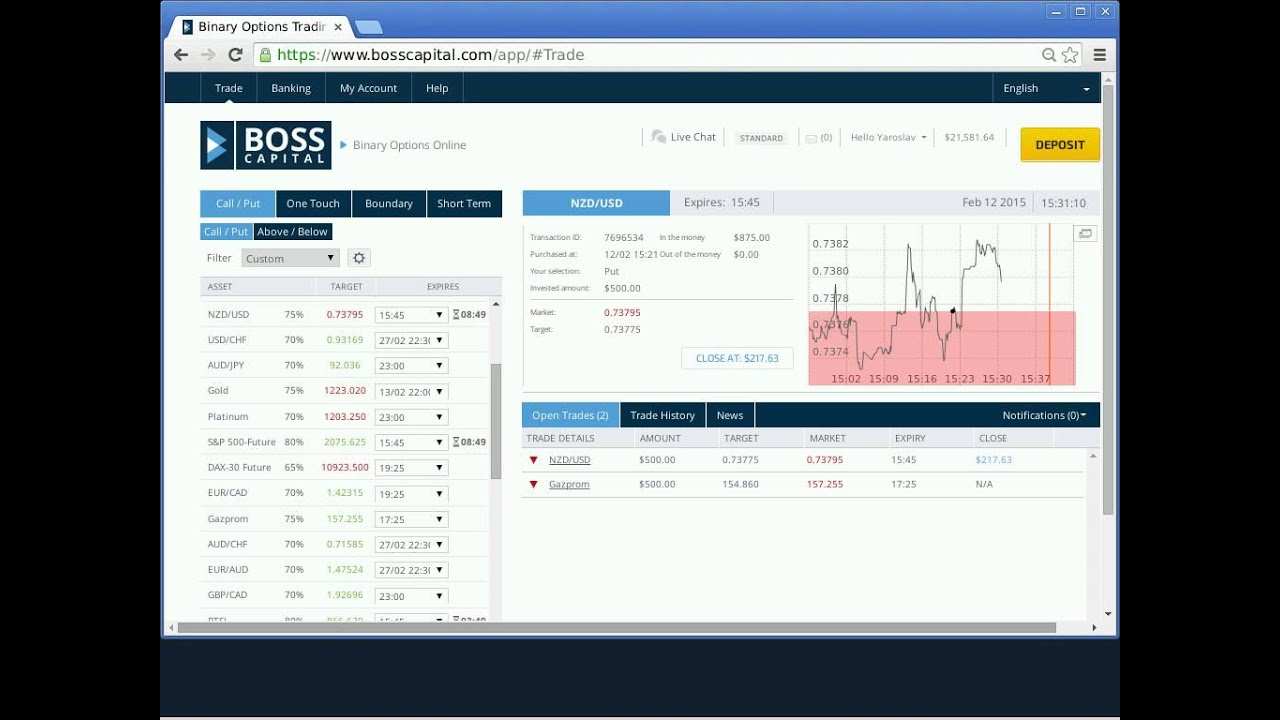Screen dimensions: 1280x720
Task: Open the NZD/USD link in open trades
Action: (569, 460)
